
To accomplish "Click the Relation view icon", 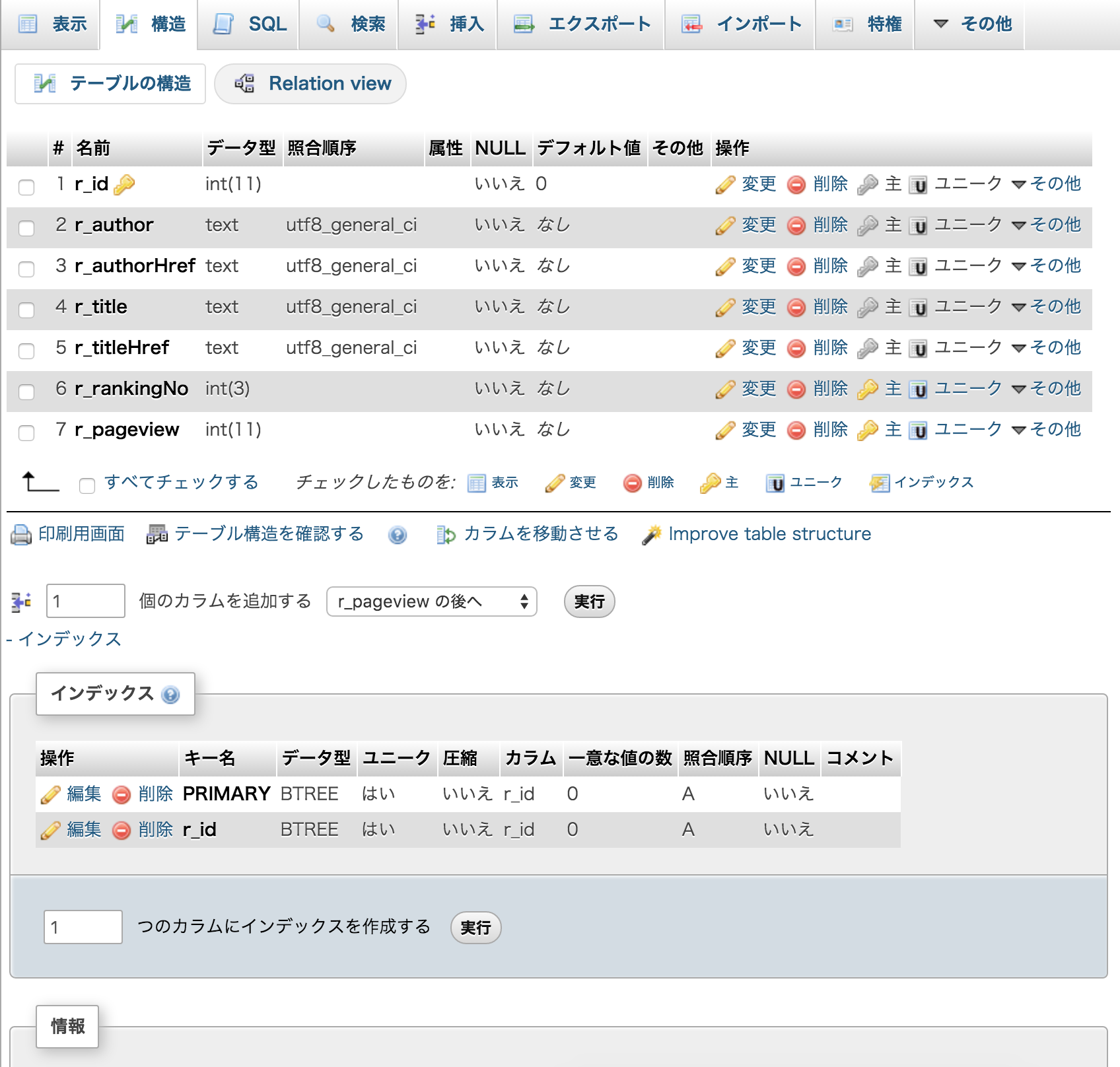I will (x=244, y=83).
